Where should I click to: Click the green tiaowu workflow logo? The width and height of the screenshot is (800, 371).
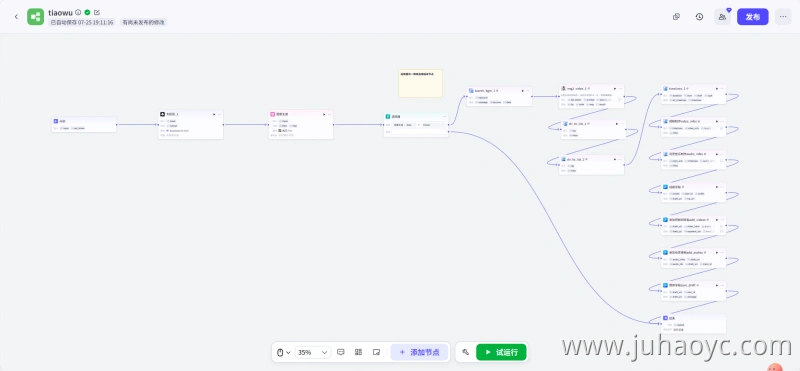coord(36,17)
